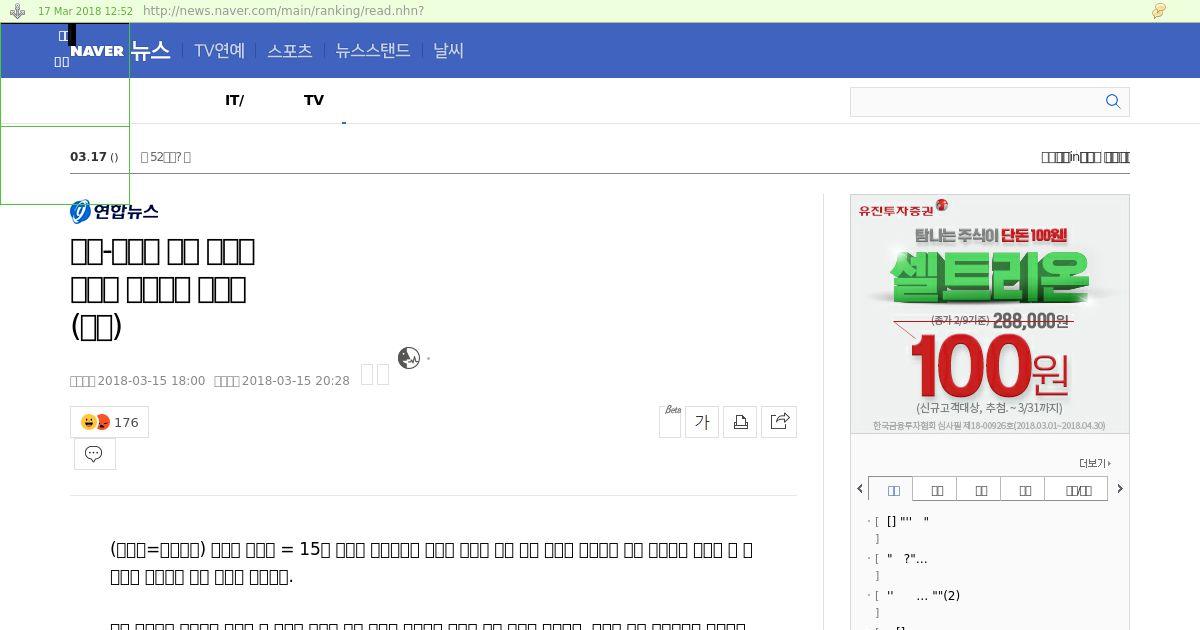
Task: Change font size with the 가 button
Action: 702,422
